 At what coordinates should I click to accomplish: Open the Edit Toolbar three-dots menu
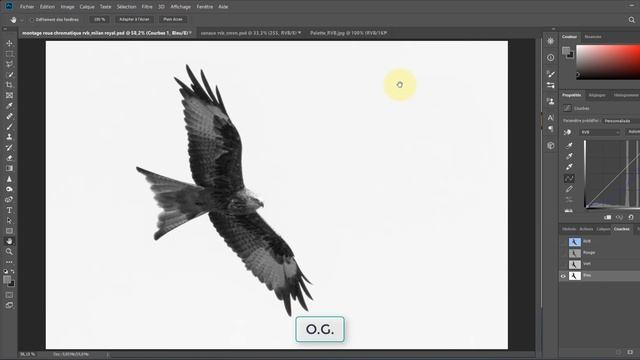point(9,262)
